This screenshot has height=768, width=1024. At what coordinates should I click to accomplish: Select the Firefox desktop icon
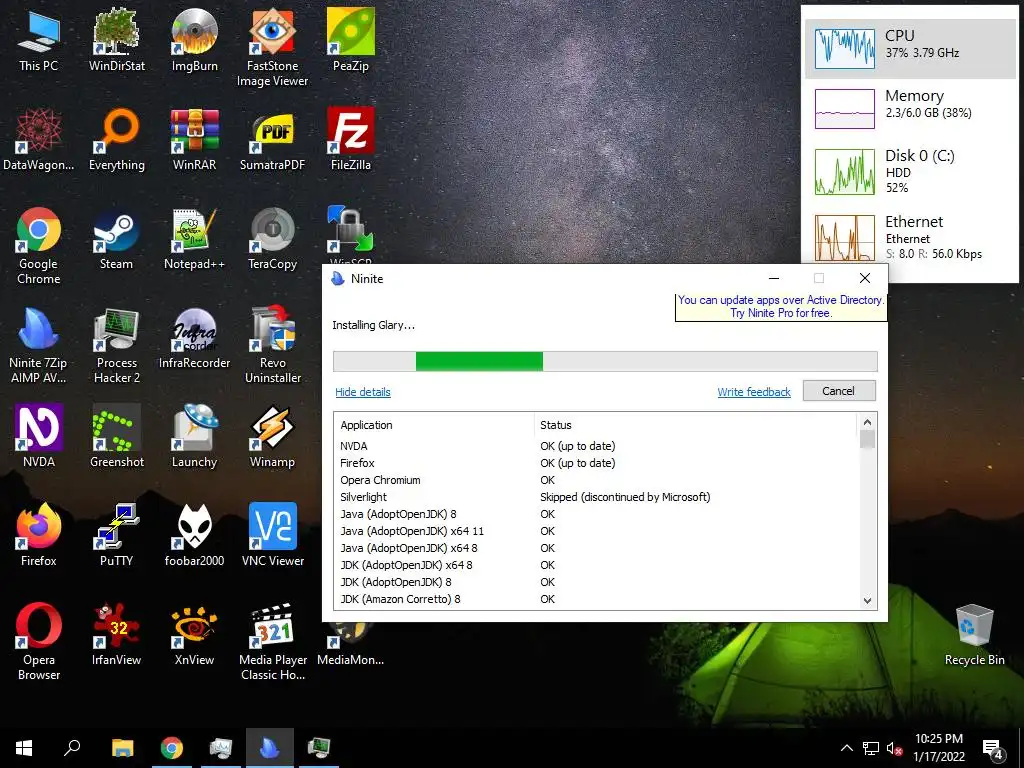39,536
